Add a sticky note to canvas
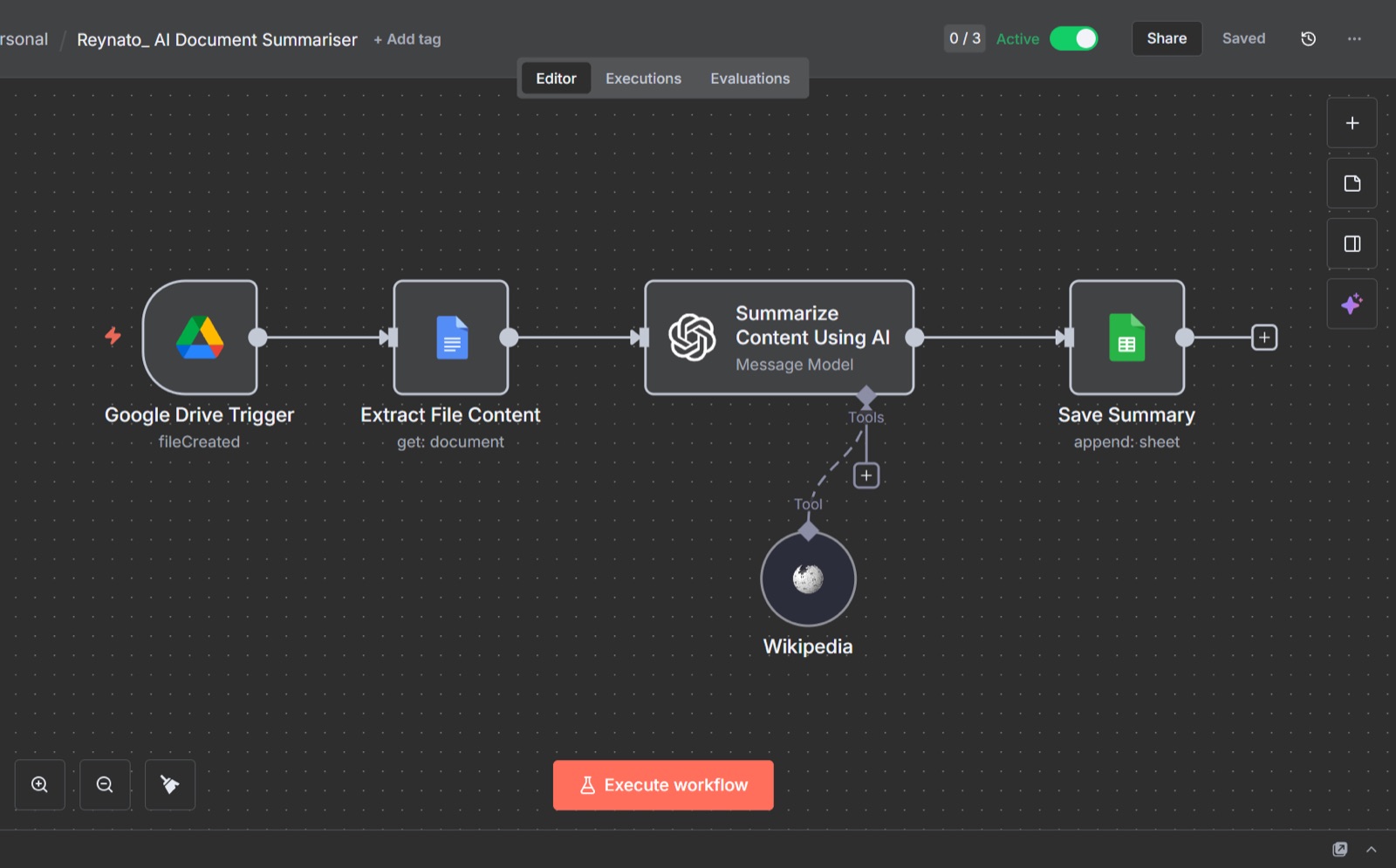This screenshot has height=868, width=1396. pyautogui.click(x=1352, y=183)
